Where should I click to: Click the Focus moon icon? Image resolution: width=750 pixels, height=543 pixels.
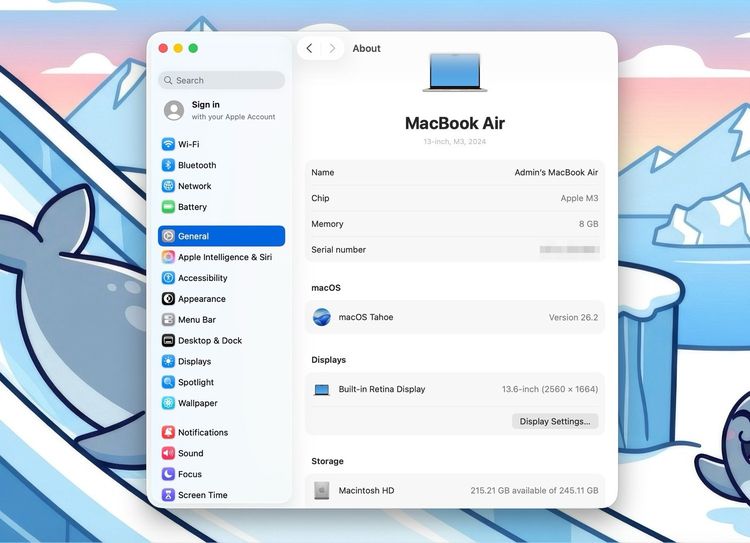click(168, 474)
